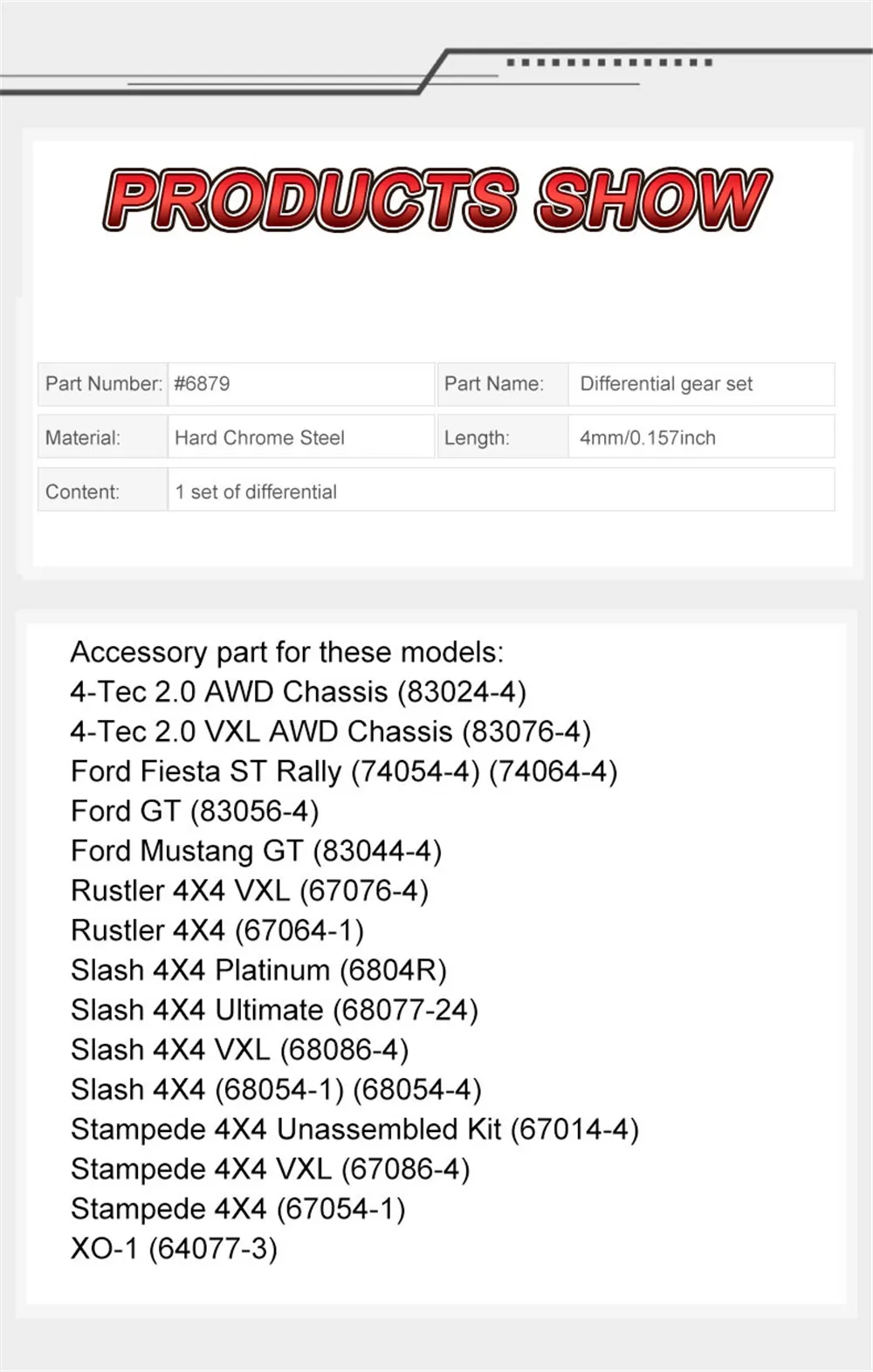Click Slash 4X4 (68054-1) (68054-4) line
Screen dimensions: 873x1372
coord(276,1090)
